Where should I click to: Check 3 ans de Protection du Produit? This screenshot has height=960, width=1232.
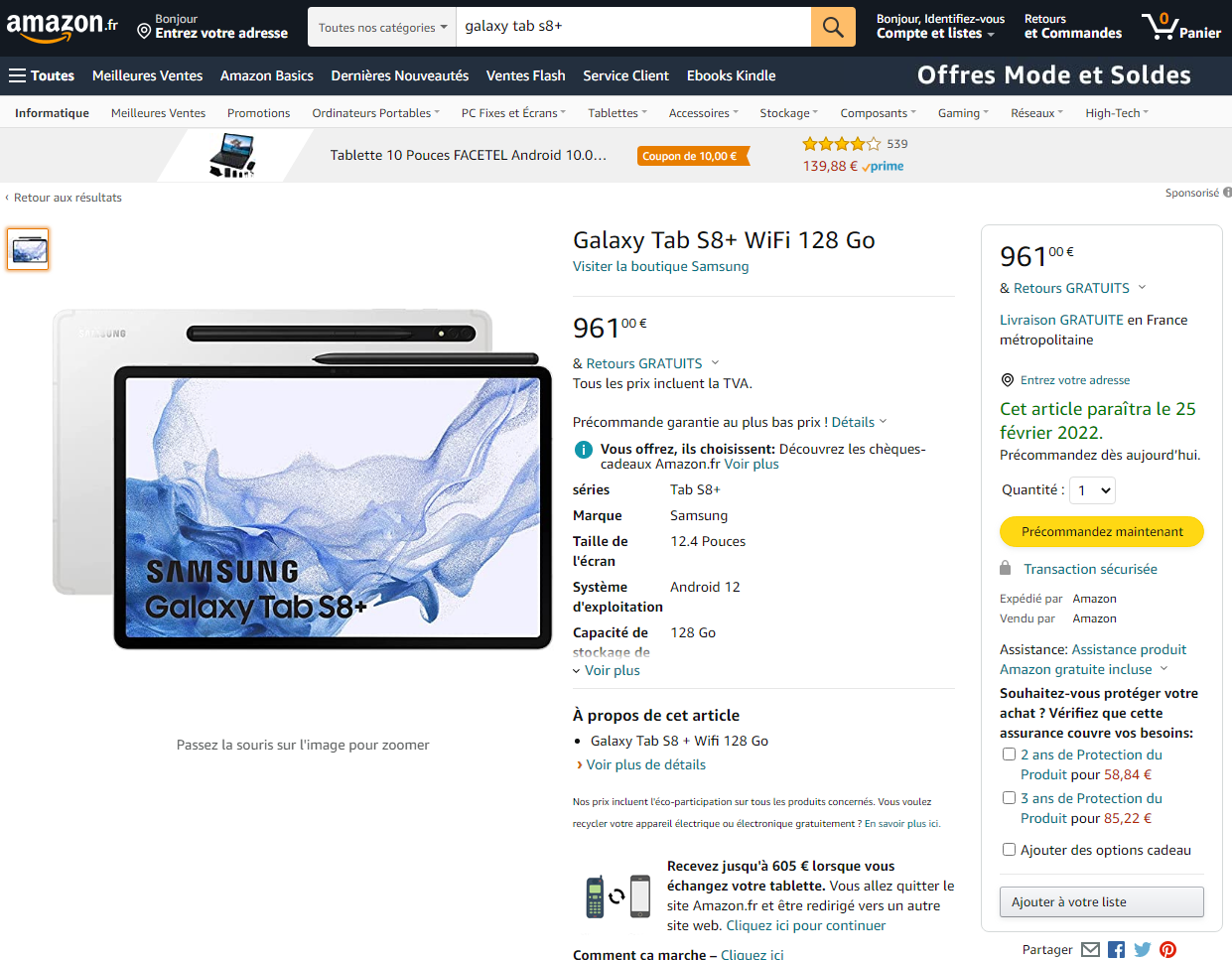pos(1009,798)
